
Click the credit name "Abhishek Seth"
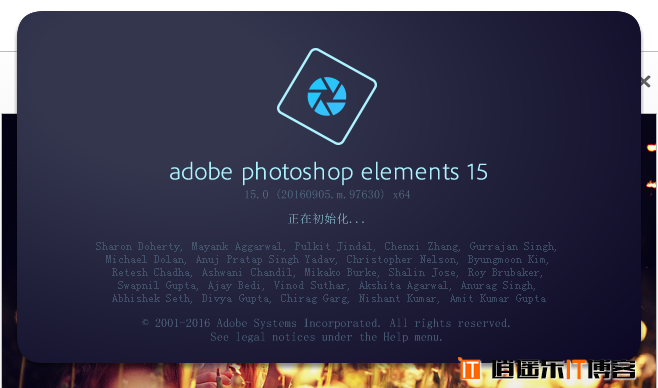150,299
